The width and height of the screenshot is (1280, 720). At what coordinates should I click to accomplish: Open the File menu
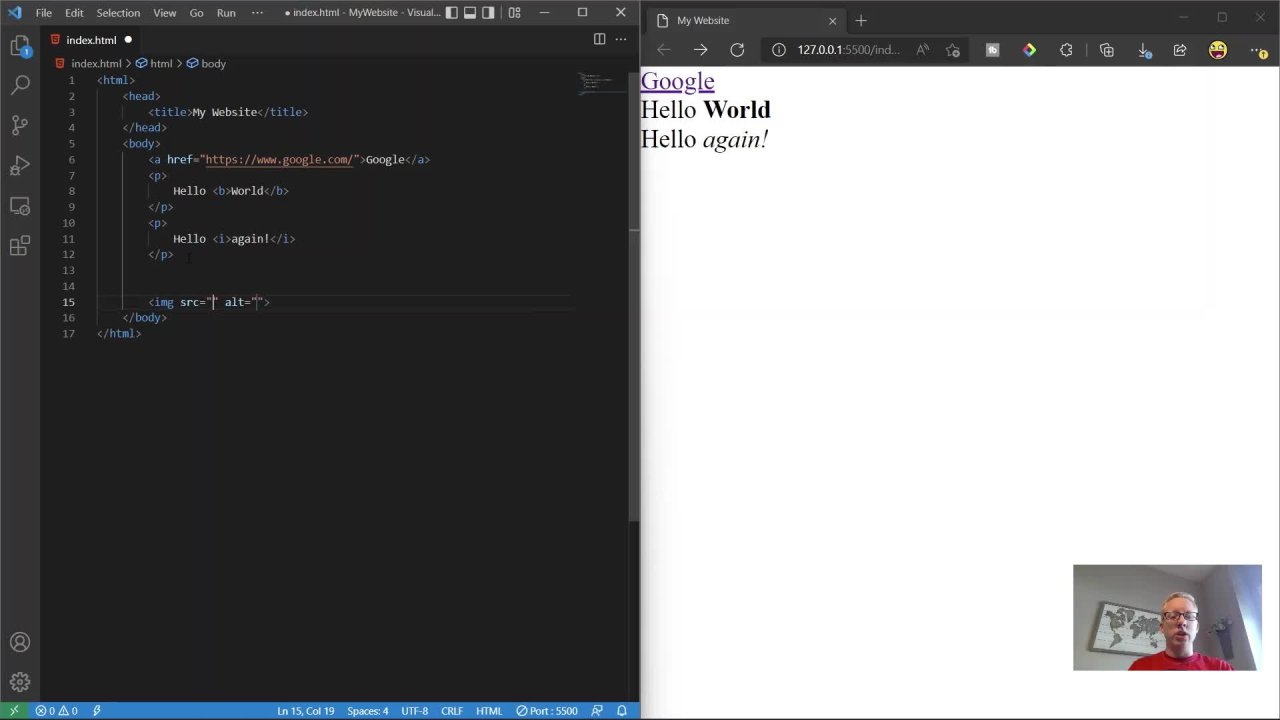pos(43,12)
